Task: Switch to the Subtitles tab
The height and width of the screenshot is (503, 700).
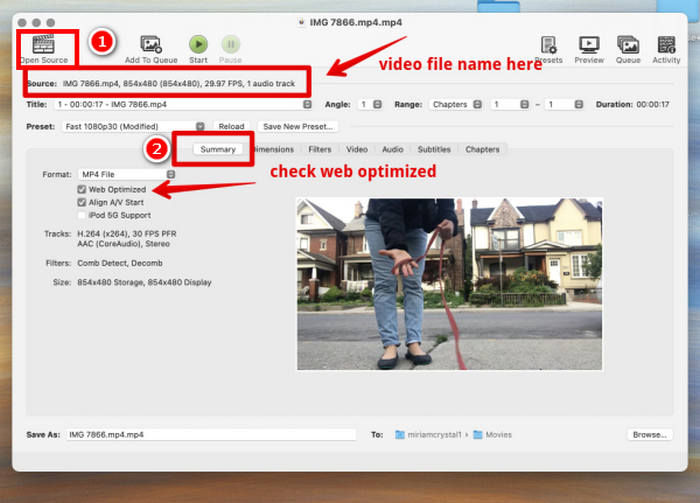Action: pyautogui.click(x=434, y=149)
